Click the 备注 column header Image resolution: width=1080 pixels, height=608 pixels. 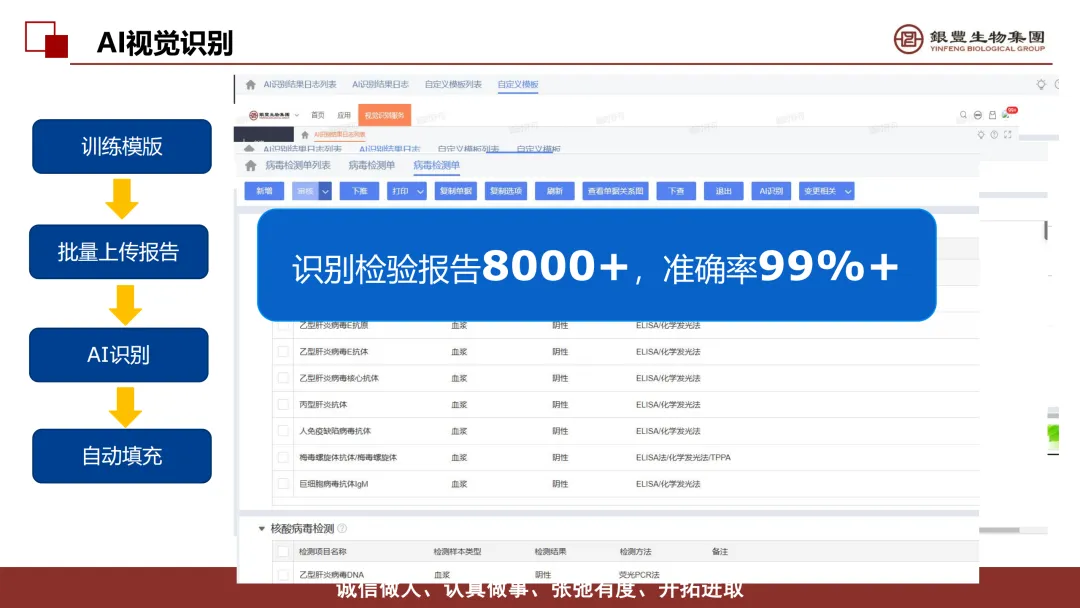coord(720,552)
